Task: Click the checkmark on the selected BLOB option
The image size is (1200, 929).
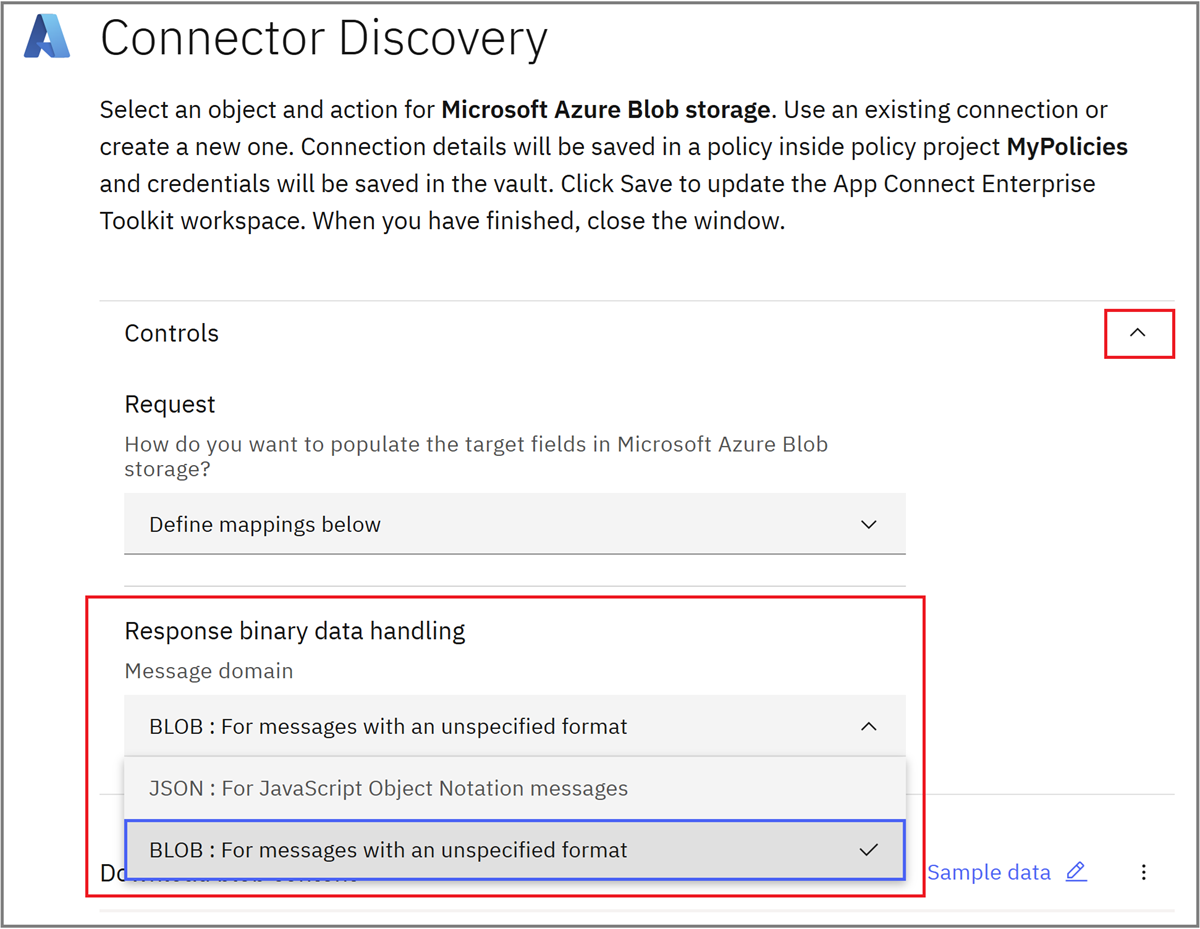Action: [x=868, y=850]
